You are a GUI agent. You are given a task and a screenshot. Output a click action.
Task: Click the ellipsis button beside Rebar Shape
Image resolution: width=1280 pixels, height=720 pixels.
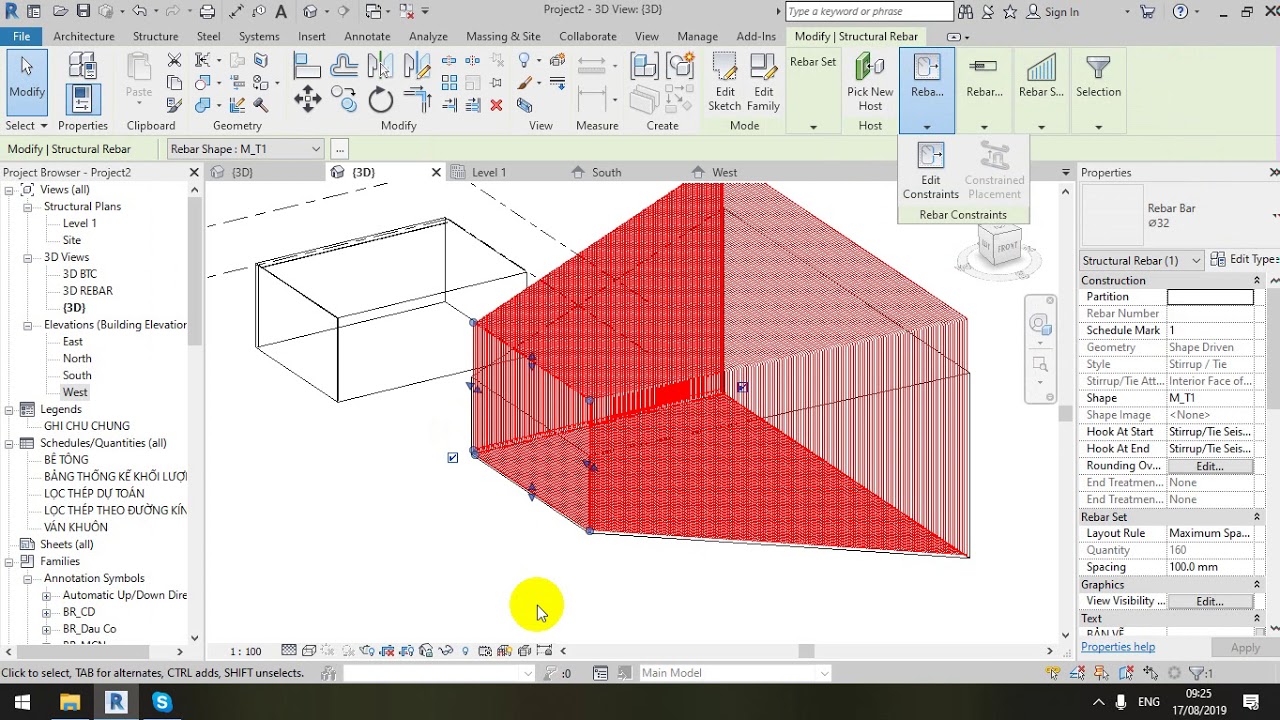[340, 149]
